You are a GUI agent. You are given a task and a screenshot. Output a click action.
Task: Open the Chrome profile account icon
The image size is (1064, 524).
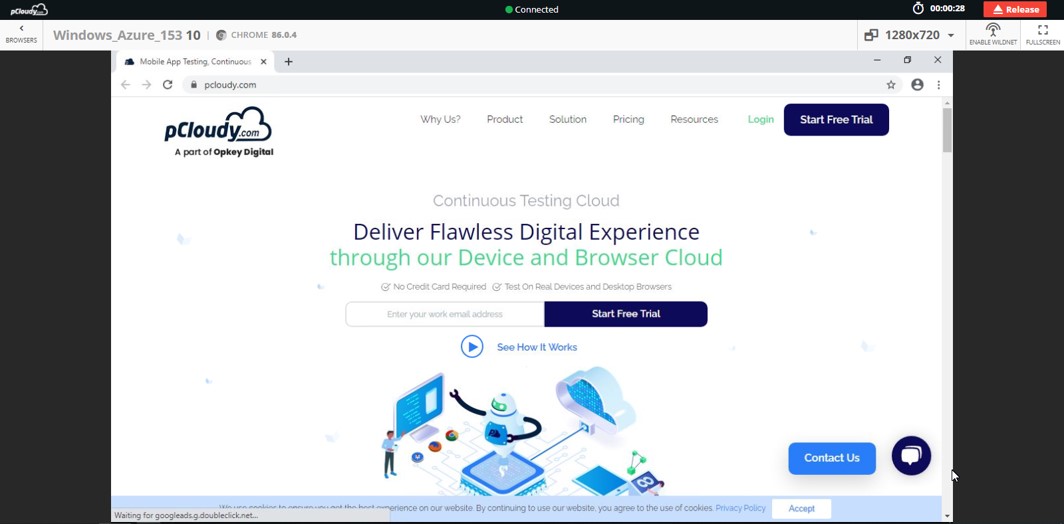pos(917,85)
